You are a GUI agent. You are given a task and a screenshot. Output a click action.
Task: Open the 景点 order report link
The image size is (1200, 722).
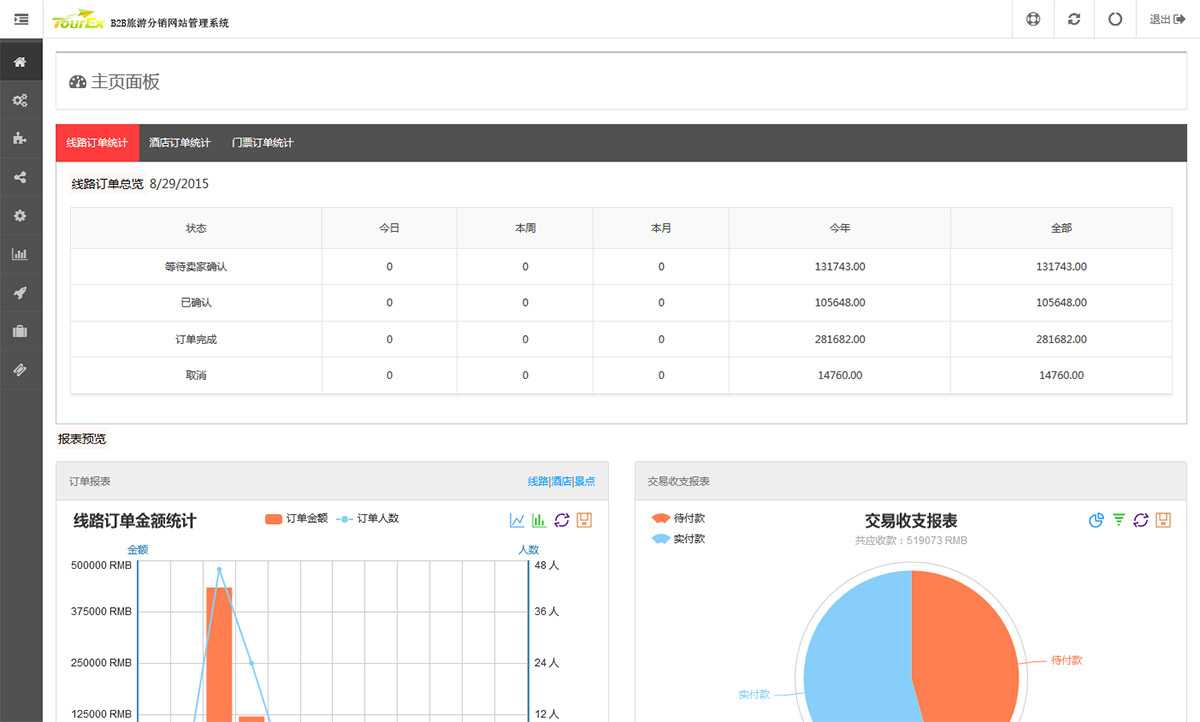point(584,481)
